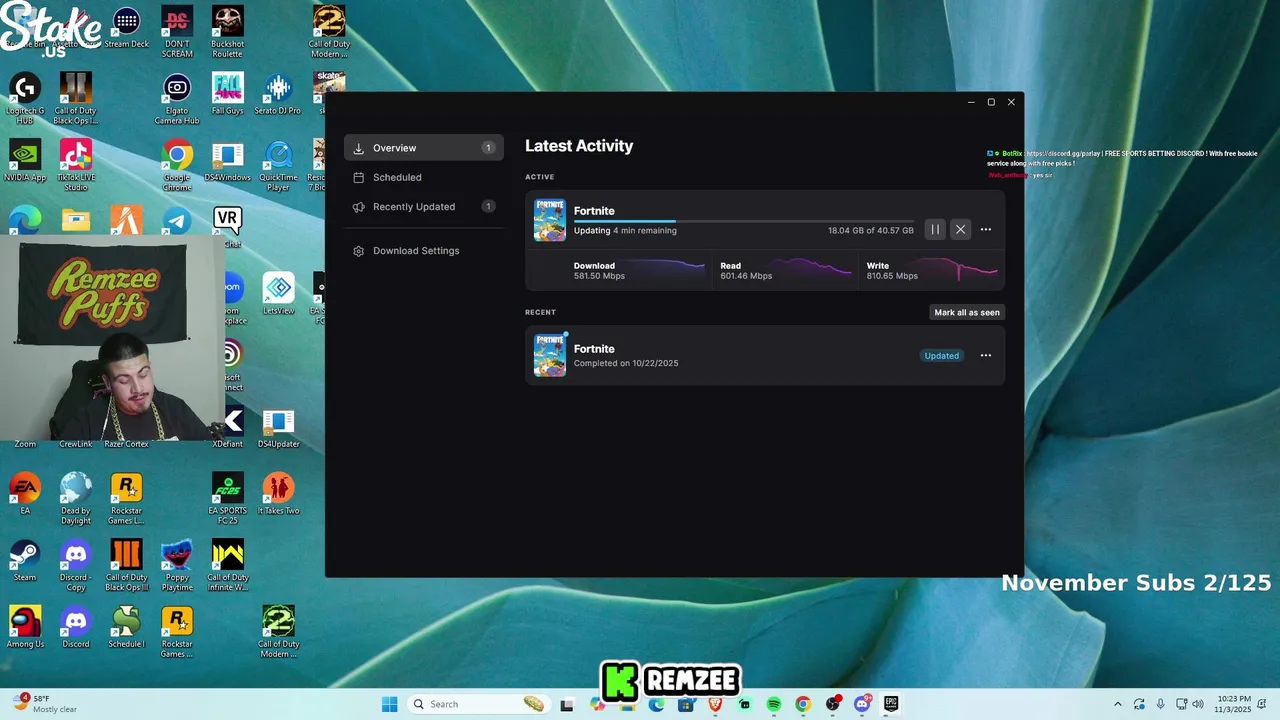Open the Windows Start menu
The height and width of the screenshot is (720, 1280).
click(389, 704)
